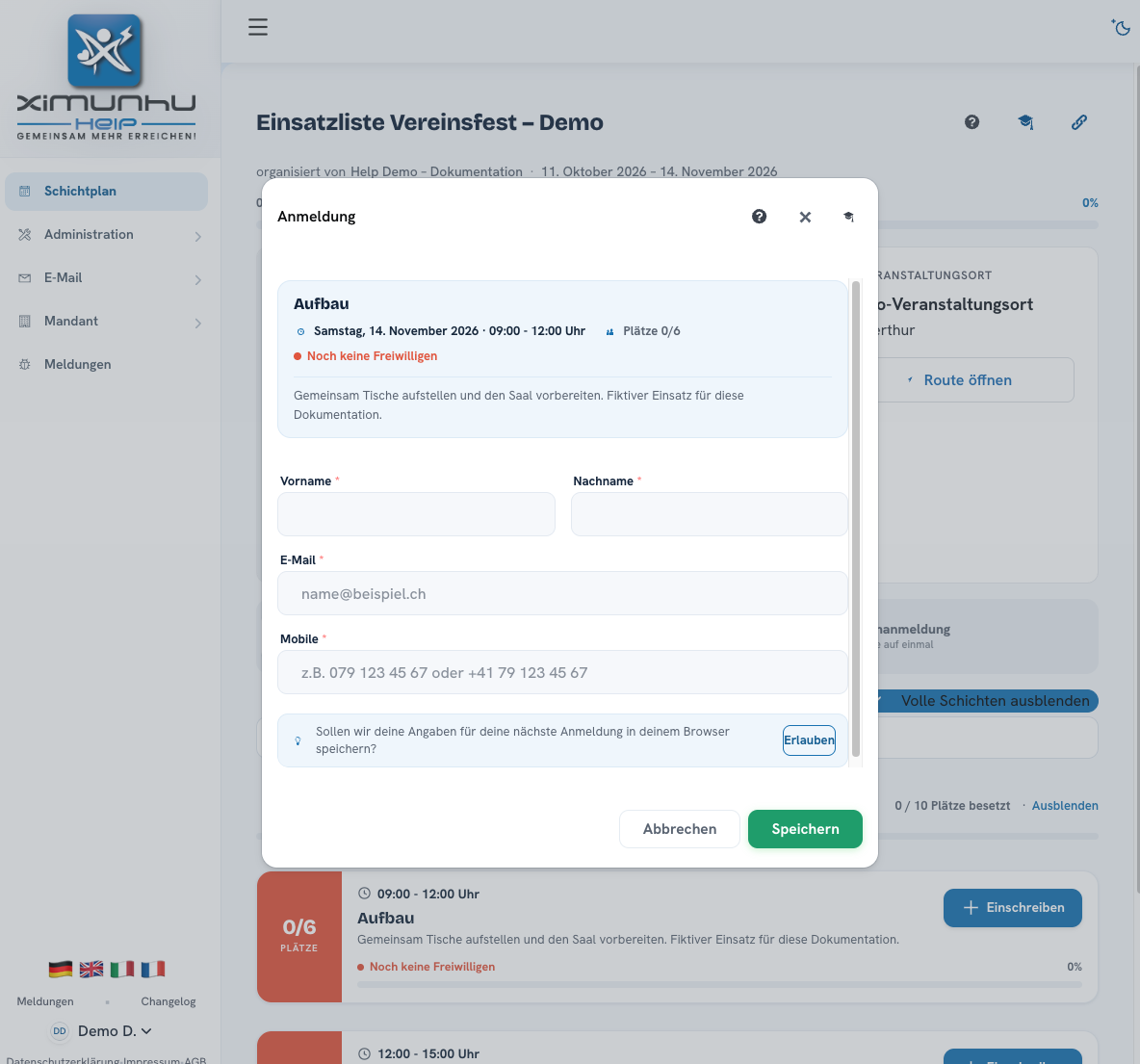
Task: Open the hamburger menu at top
Action: coord(257,27)
